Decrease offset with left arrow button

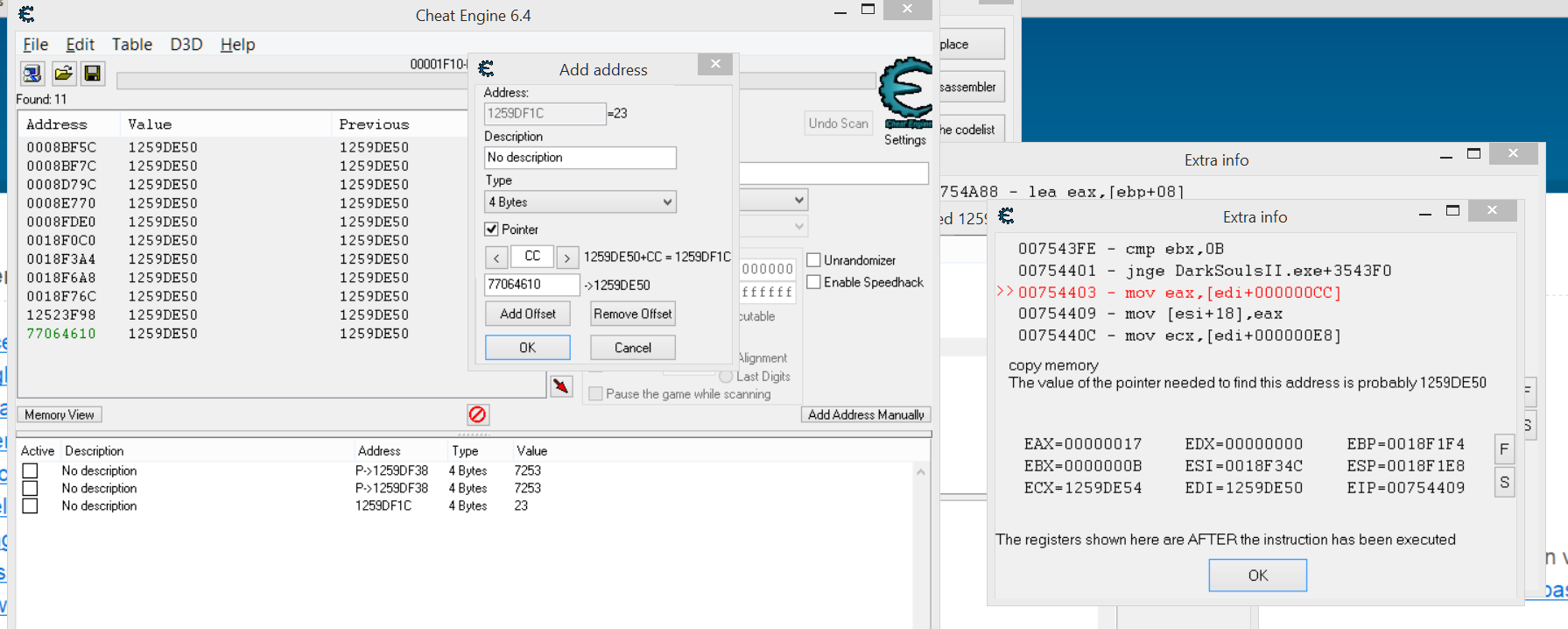pyautogui.click(x=496, y=258)
